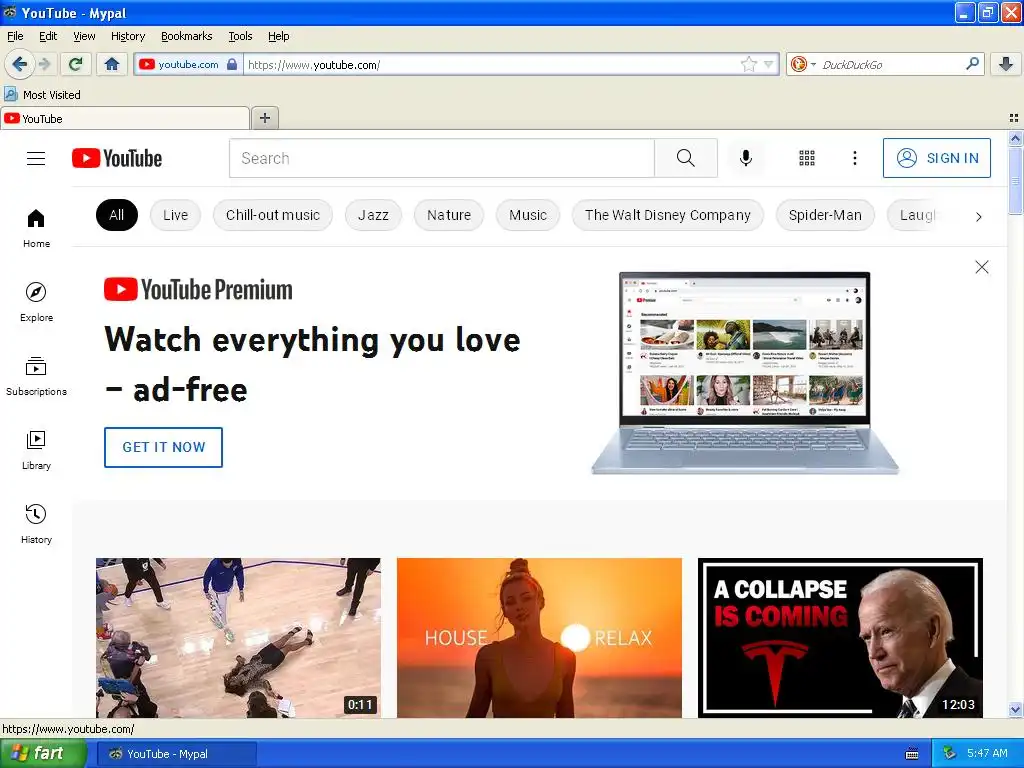
Task: Start voice search with the microphone icon
Action: tap(746, 158)
